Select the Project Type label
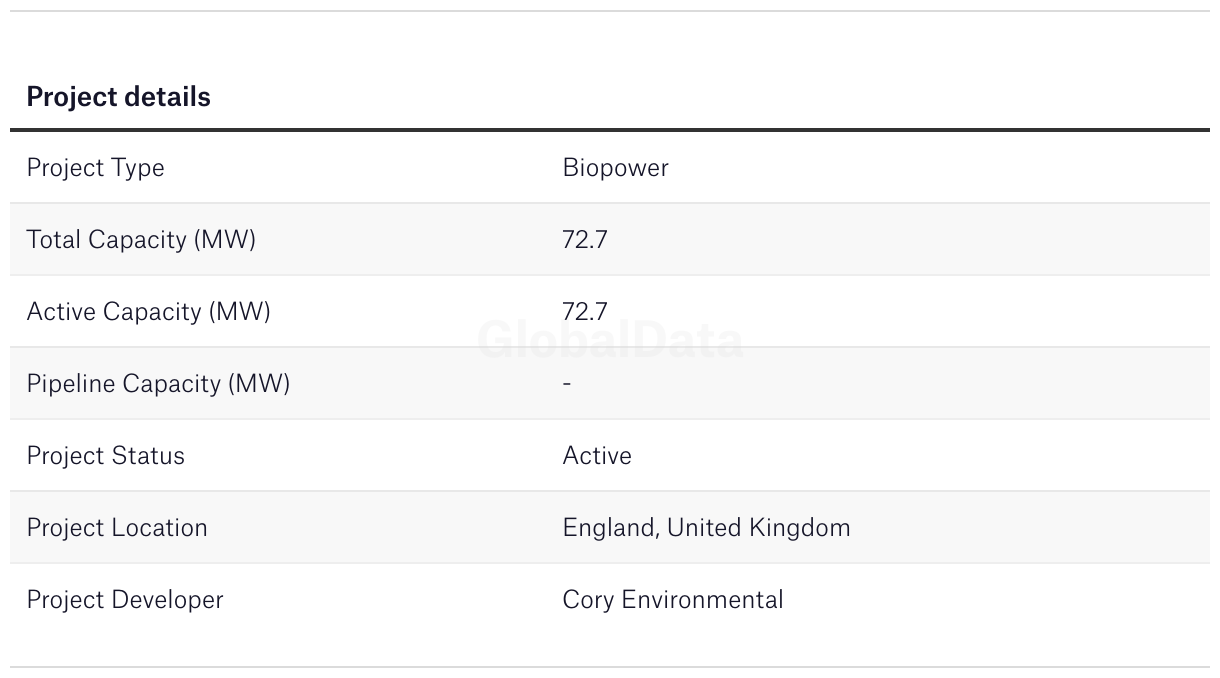 (x=95, y=168)
